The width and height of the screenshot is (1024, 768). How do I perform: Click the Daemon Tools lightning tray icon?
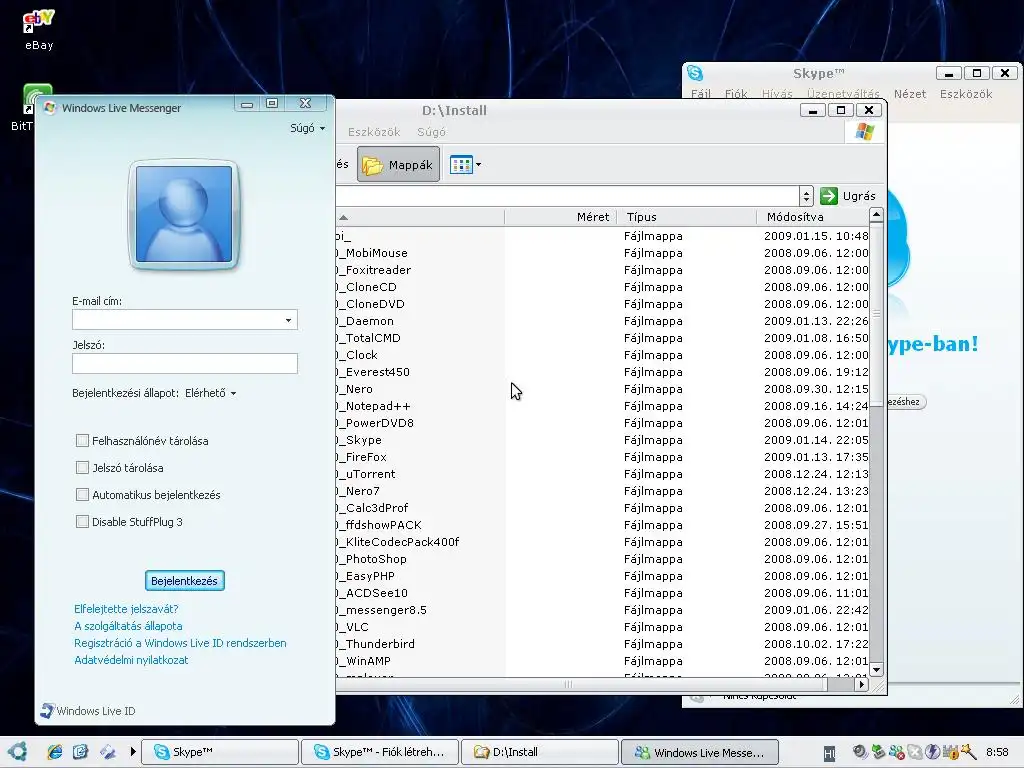tap(932, 752)
